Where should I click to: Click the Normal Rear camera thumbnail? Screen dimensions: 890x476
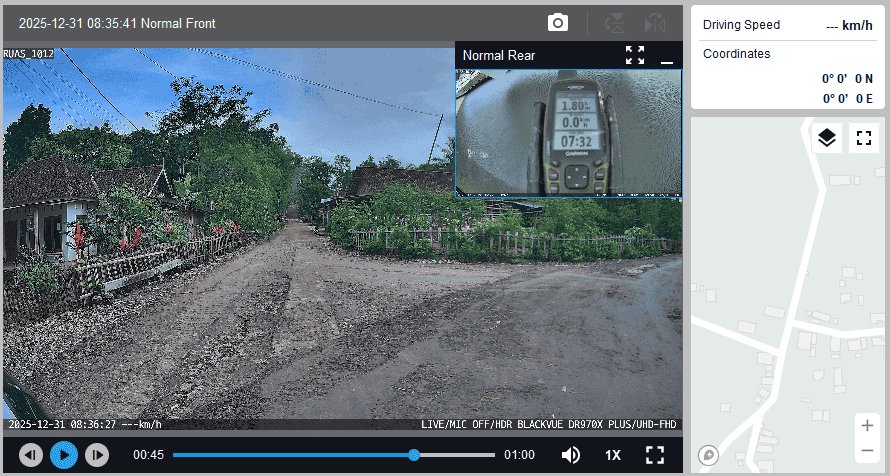tap(568, 132)
